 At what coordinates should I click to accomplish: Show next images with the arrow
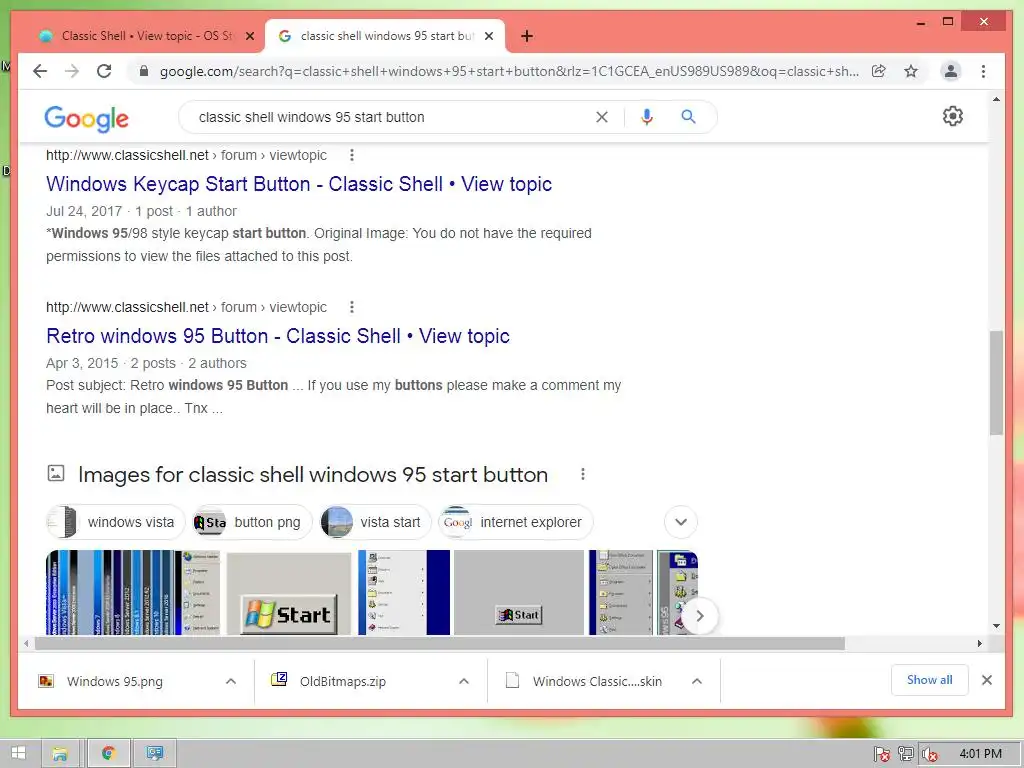pos(699,616)
